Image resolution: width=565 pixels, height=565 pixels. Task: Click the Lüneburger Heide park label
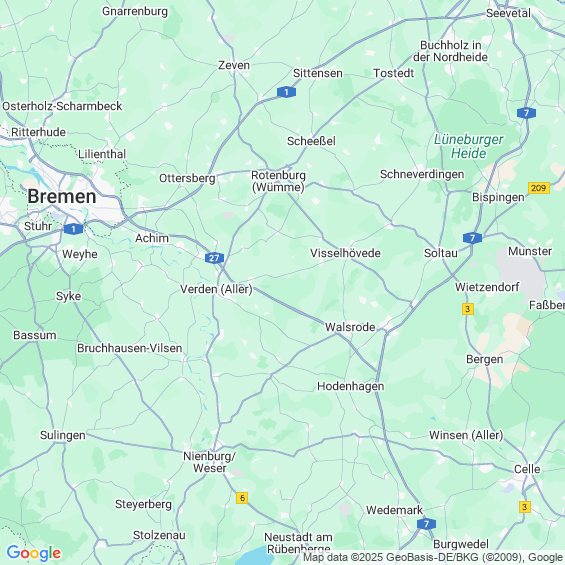tap(468, 146)
